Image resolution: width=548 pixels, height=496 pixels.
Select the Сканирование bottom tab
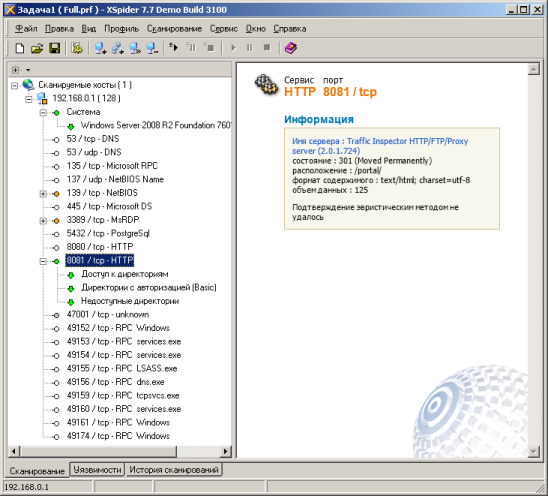coord(37,471)
